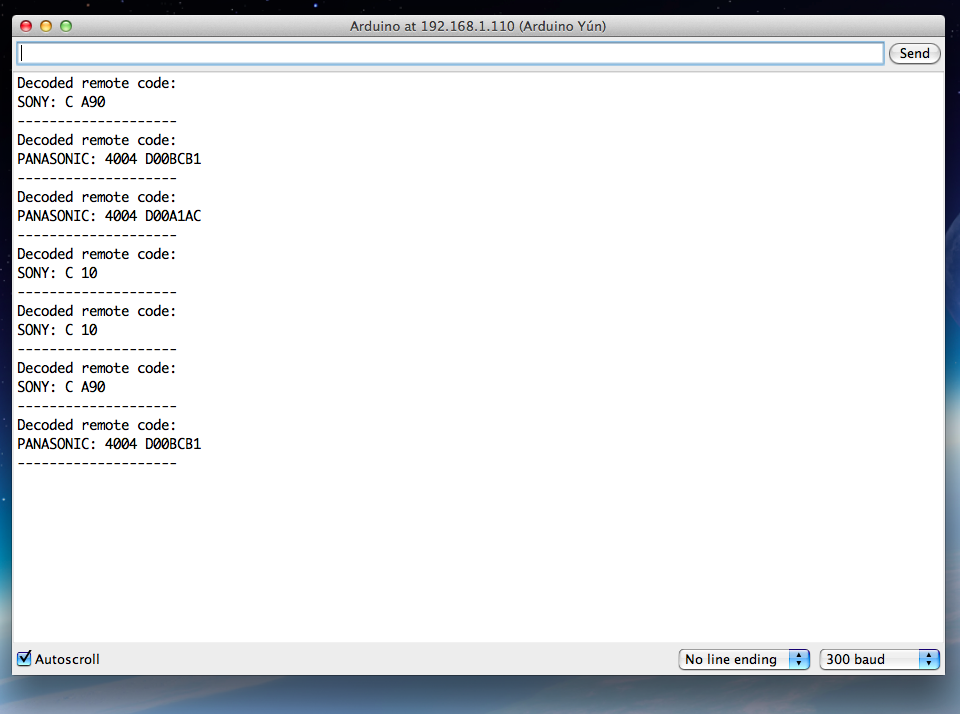960x714 pixels.
Task: Close the Arduino serial monitor window
Action: coord(26,26)
